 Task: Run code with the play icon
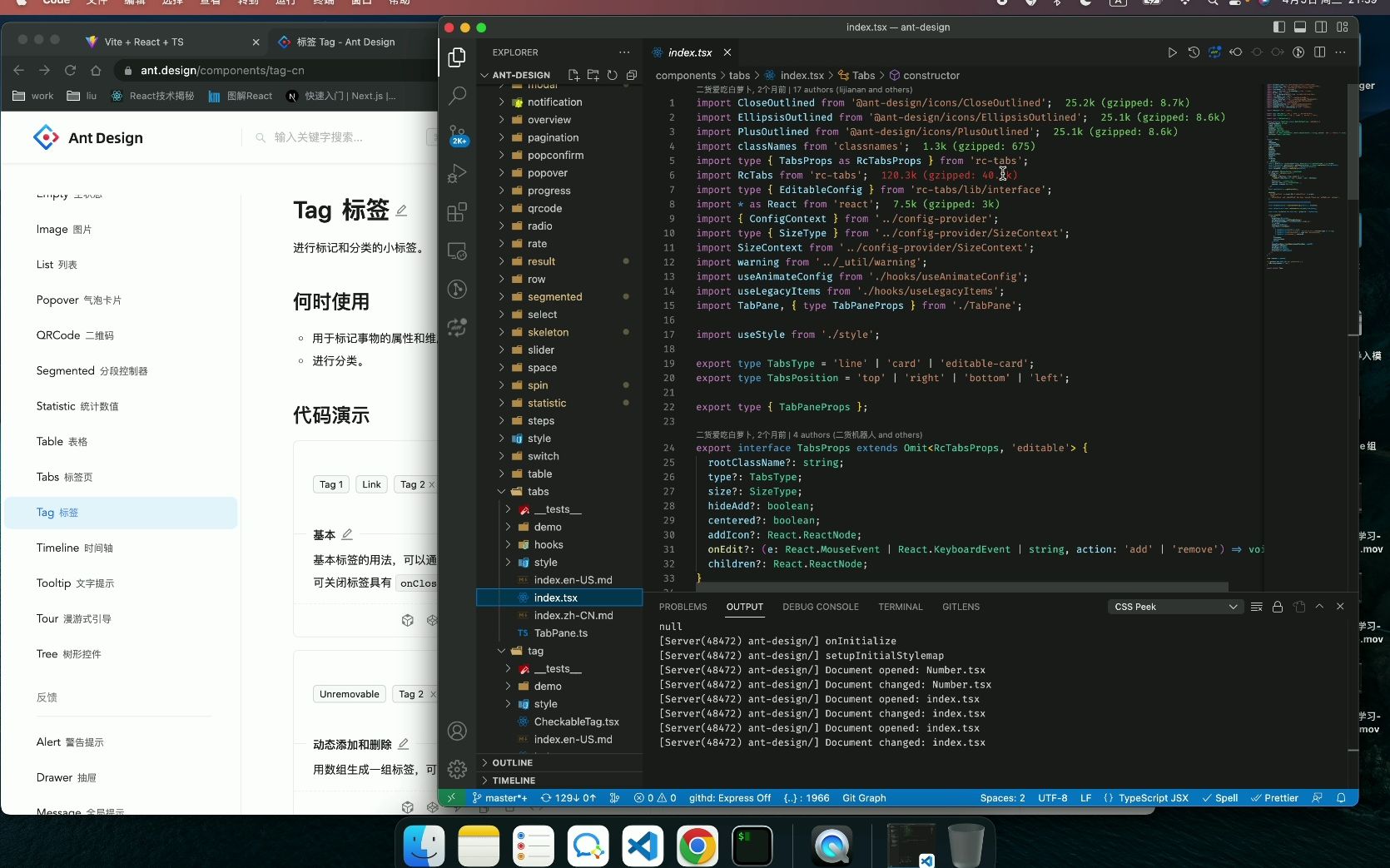tap(1172, 52)
